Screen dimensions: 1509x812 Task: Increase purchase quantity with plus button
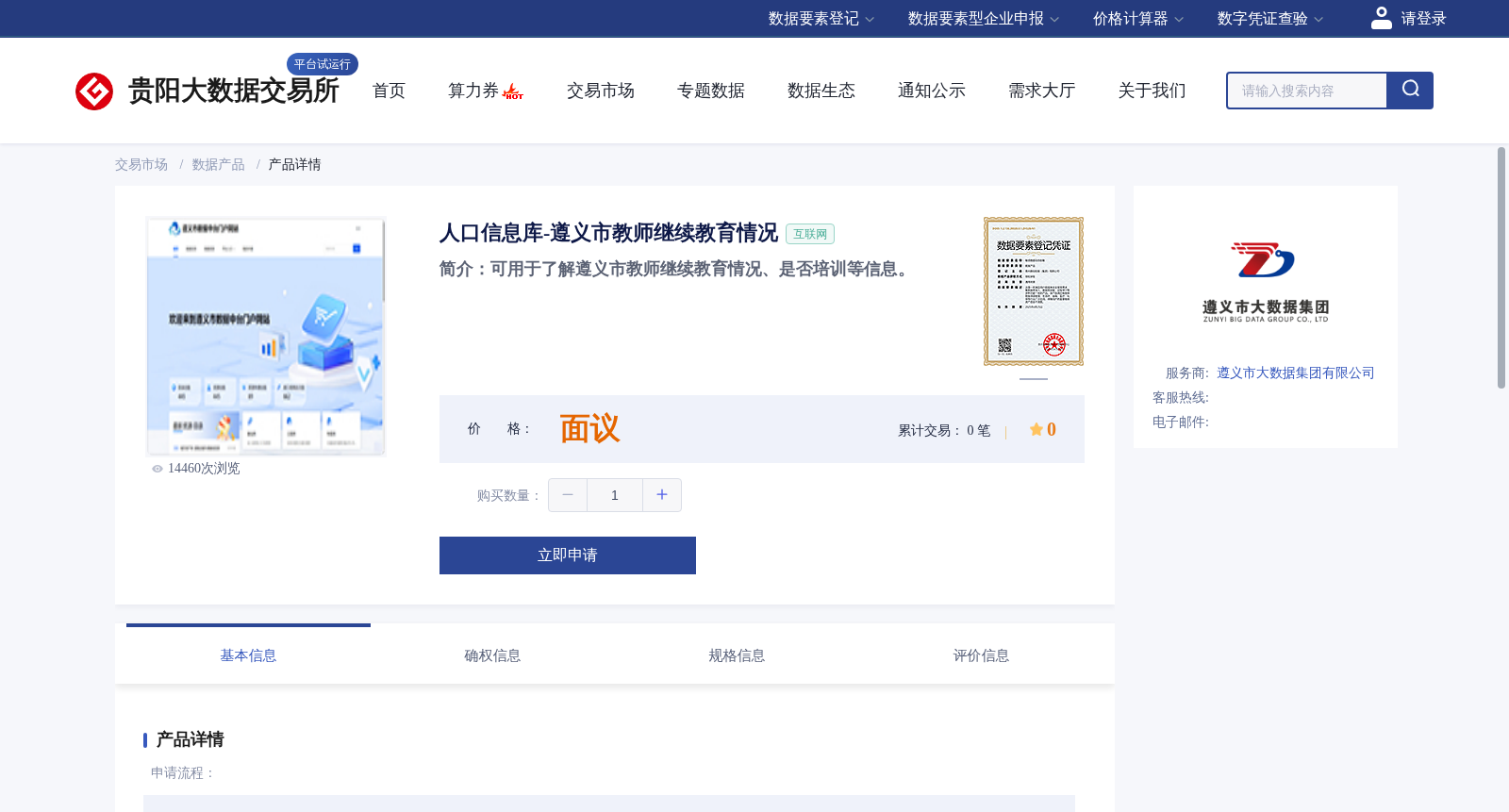point(662,495)
